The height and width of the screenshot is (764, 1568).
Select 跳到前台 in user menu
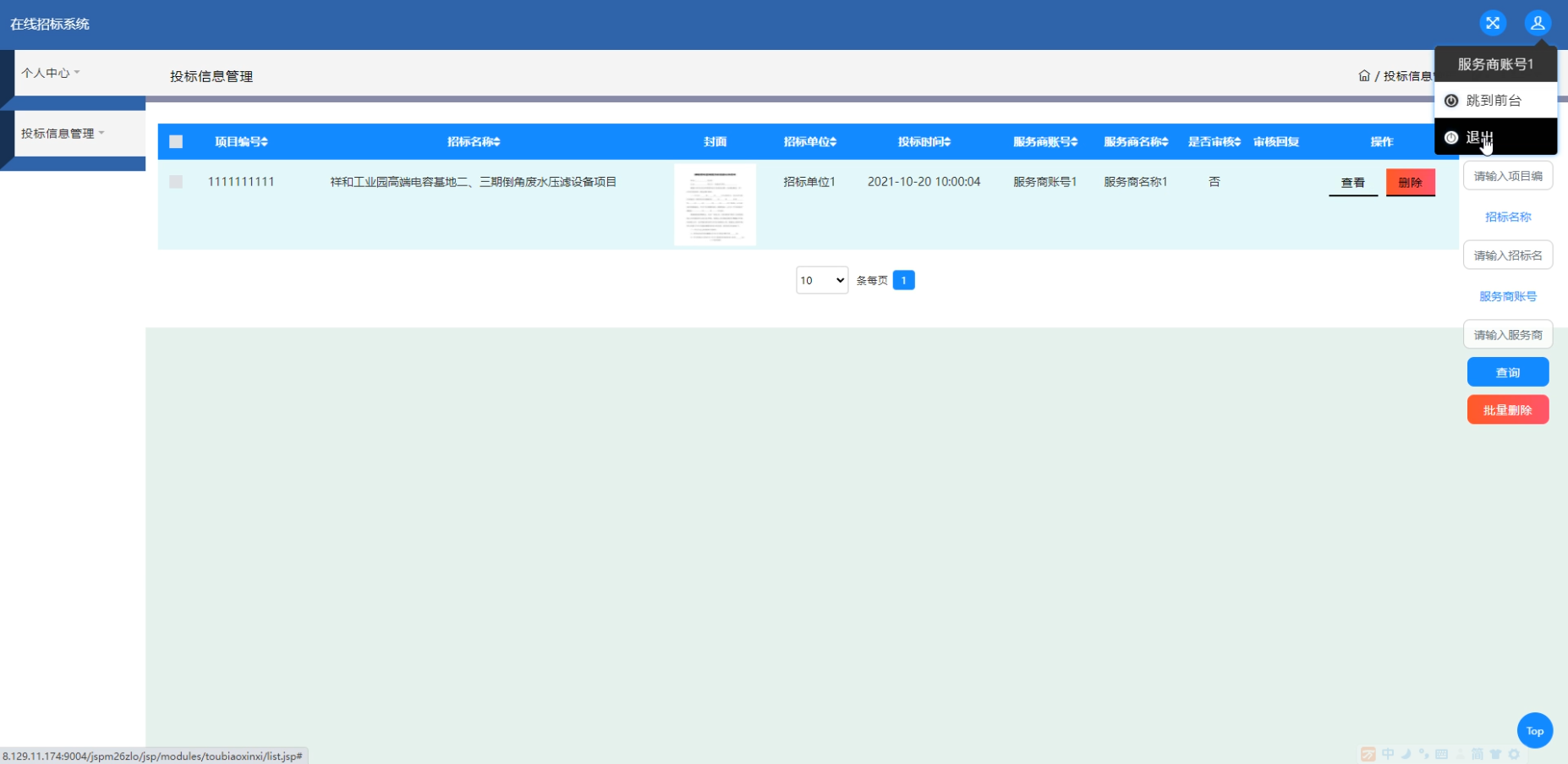(1495, 100)
